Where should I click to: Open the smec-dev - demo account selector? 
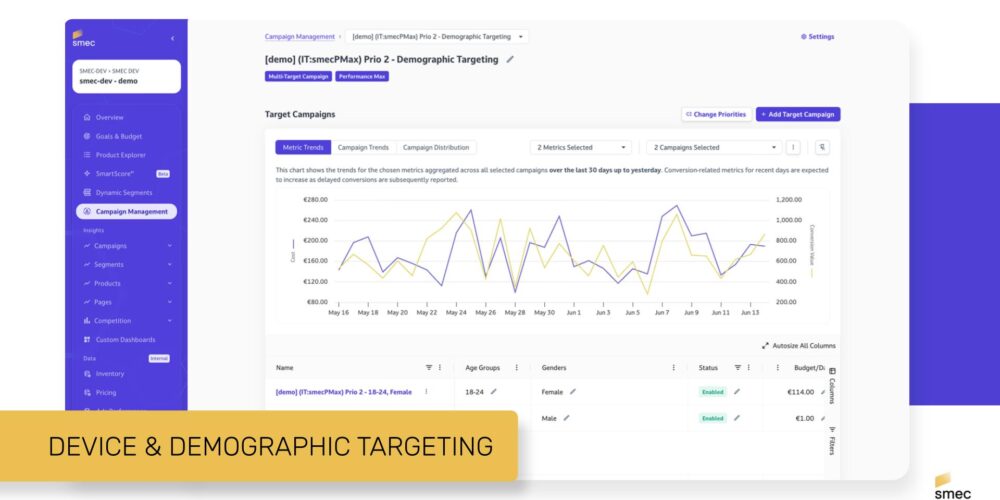click(126, 77)
